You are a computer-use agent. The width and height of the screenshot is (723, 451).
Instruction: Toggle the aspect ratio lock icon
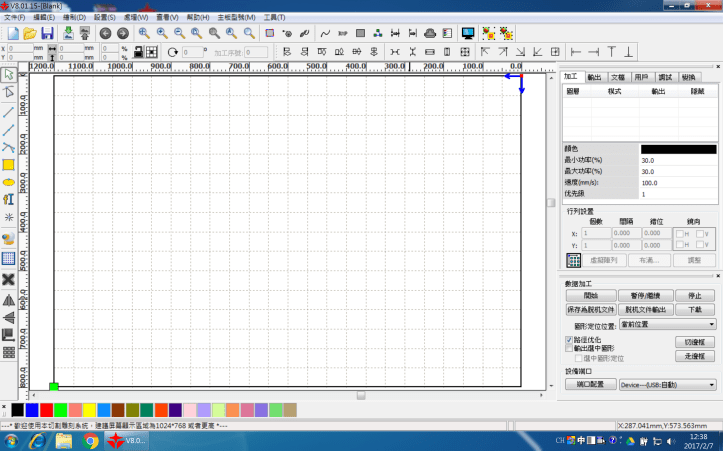pyautogui.click(x=136, y=51)
